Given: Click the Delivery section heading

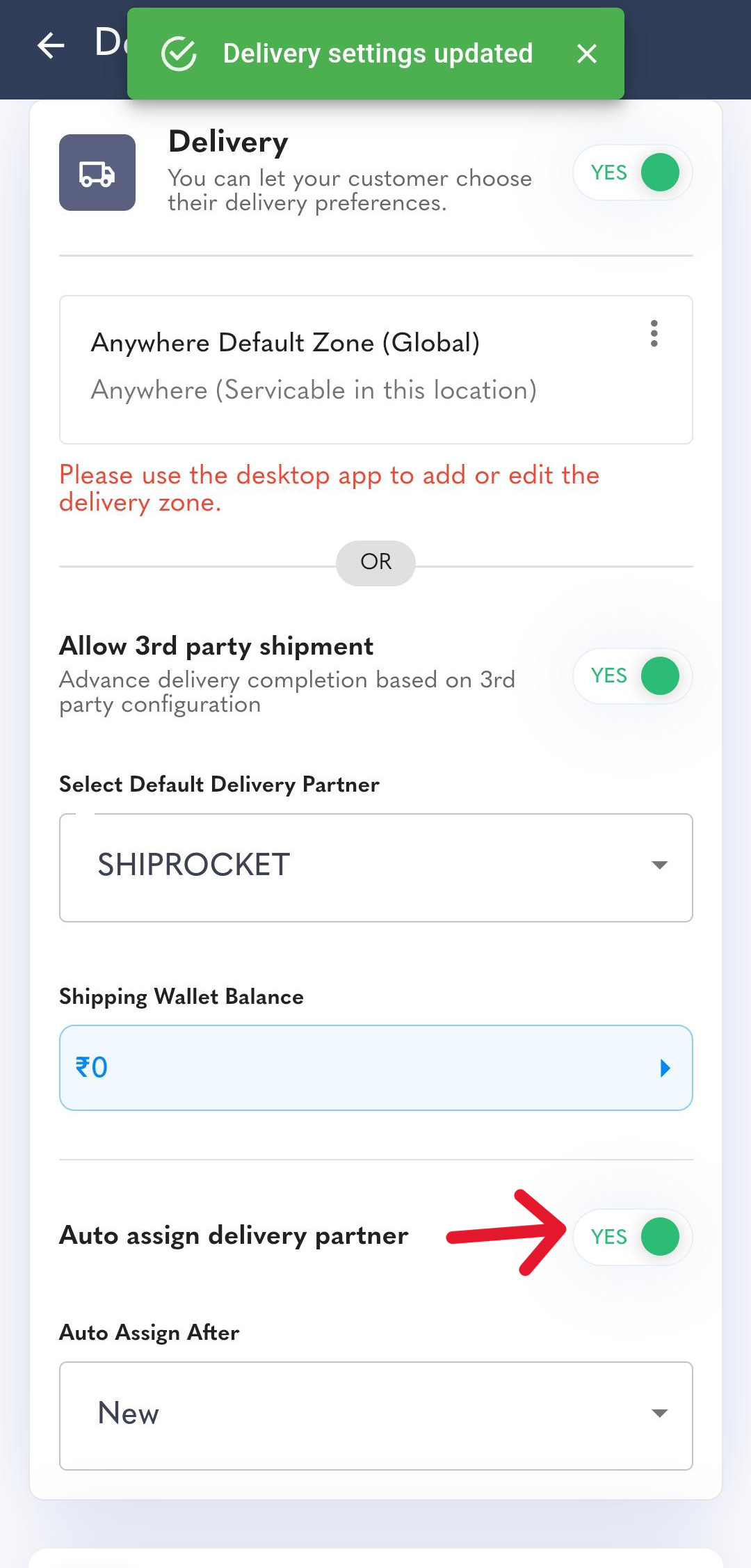Looking at the screenshot, I should [229, 142].
